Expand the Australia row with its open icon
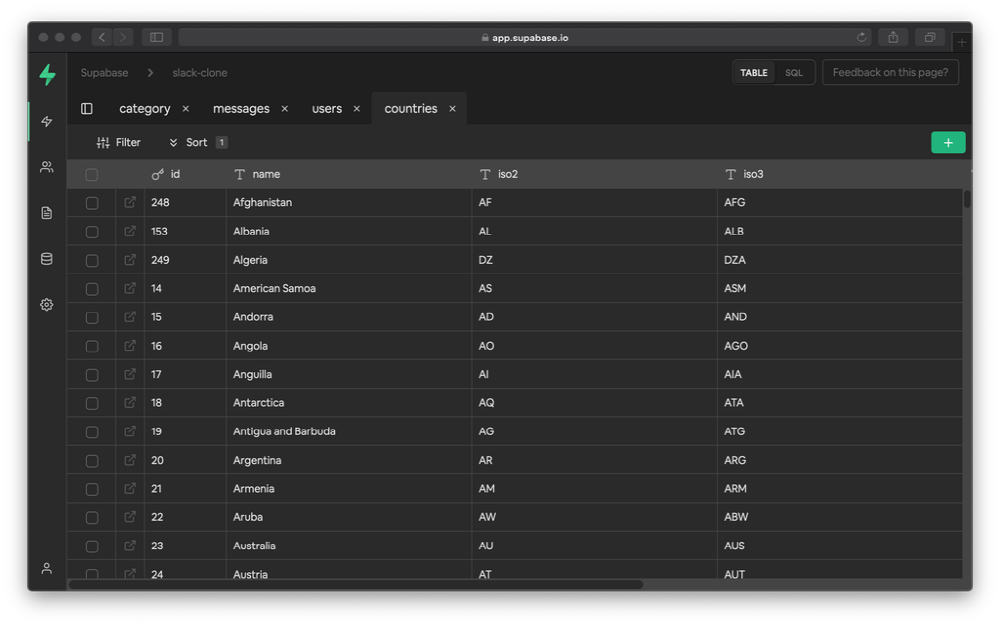The height and width of the screenshot is (625, 1000). (x=130, y=546)
